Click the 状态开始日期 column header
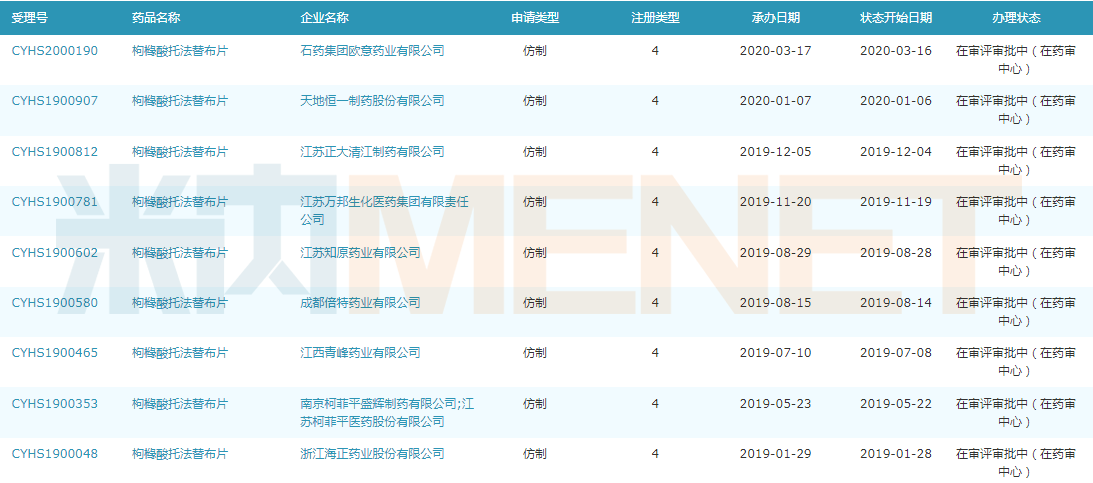Viewport: 1093px width, 483px height. [896, 18]
